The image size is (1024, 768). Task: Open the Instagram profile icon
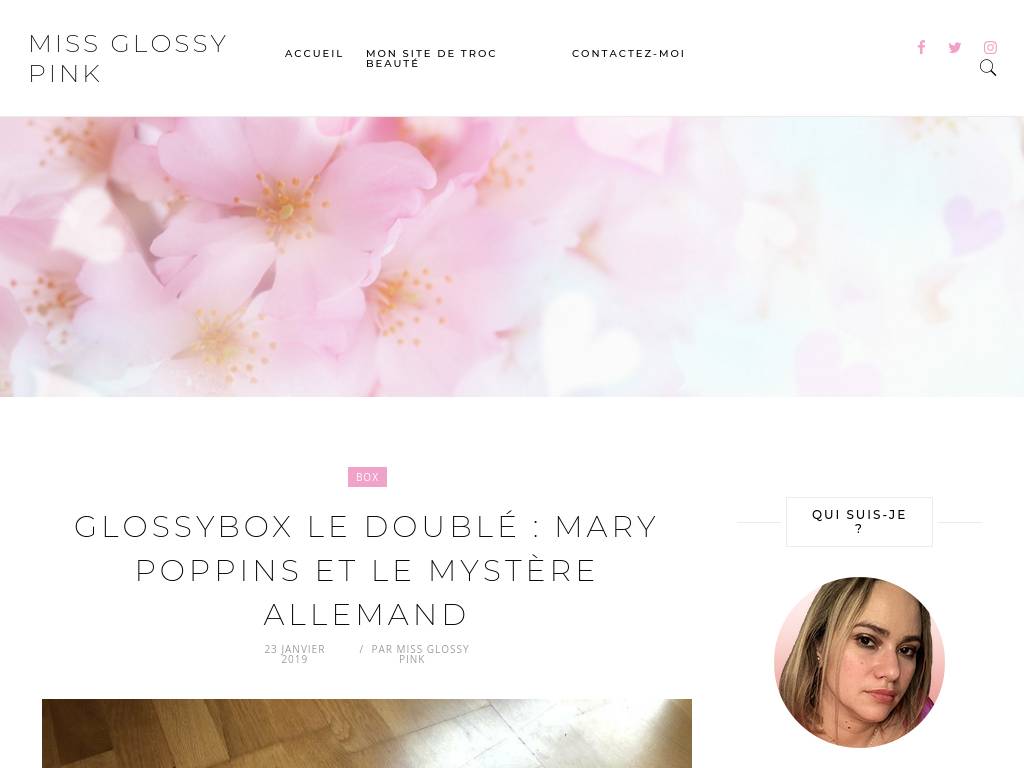[x=990, y=47]
